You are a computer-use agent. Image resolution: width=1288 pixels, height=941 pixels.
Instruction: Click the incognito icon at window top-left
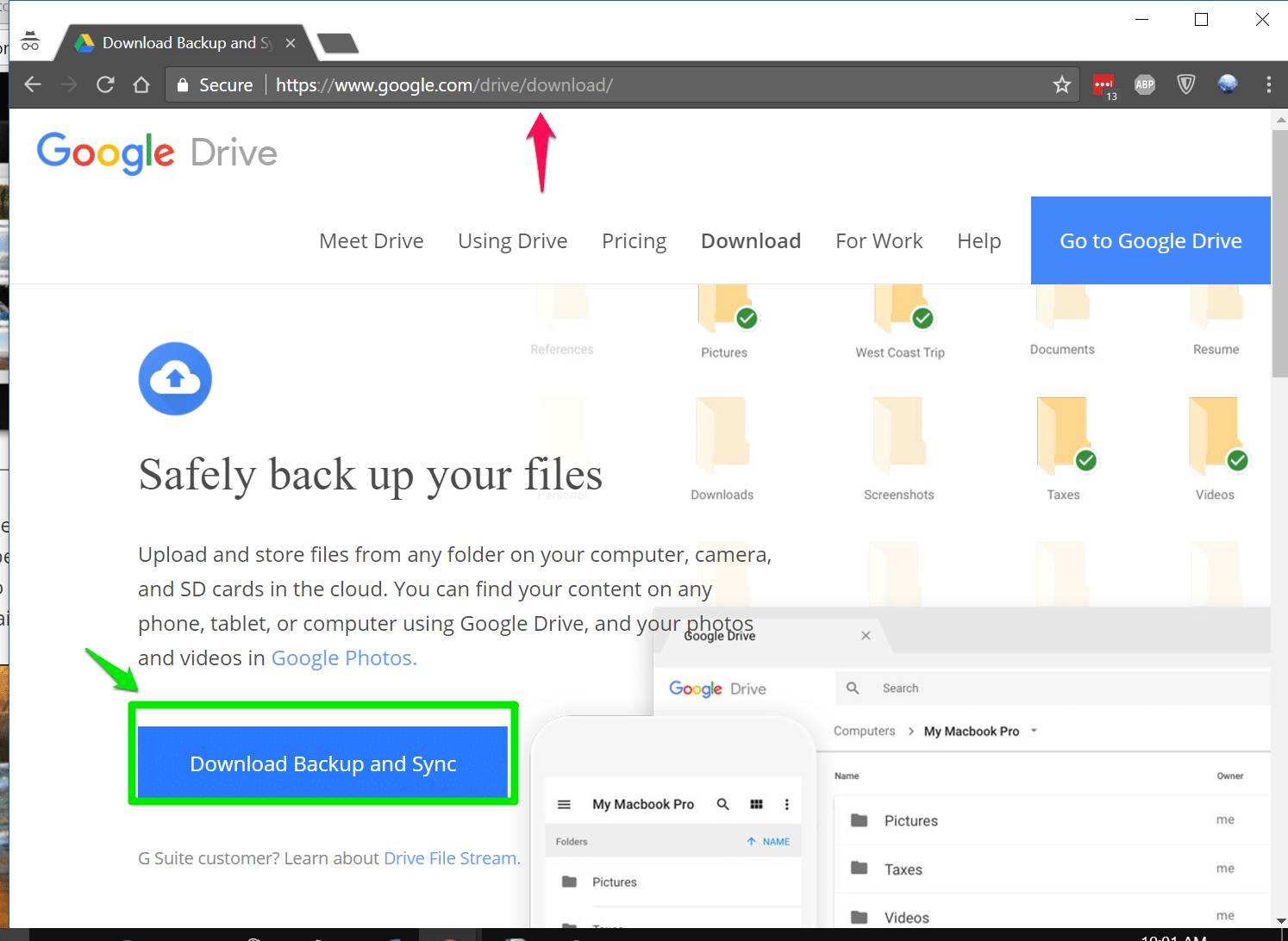(30, 41)
